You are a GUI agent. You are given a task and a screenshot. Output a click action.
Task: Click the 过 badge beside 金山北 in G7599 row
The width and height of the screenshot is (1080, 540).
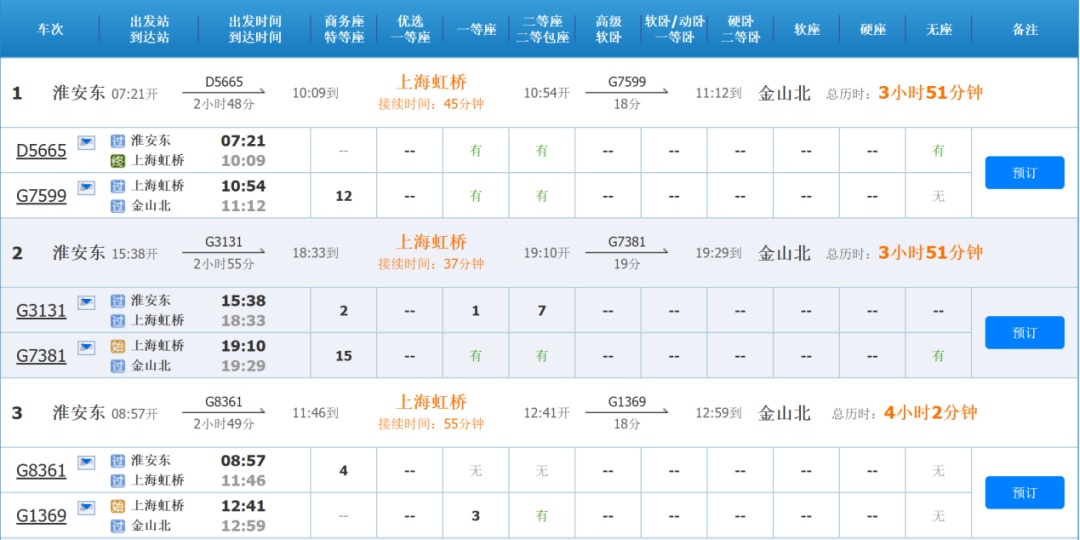118,206
